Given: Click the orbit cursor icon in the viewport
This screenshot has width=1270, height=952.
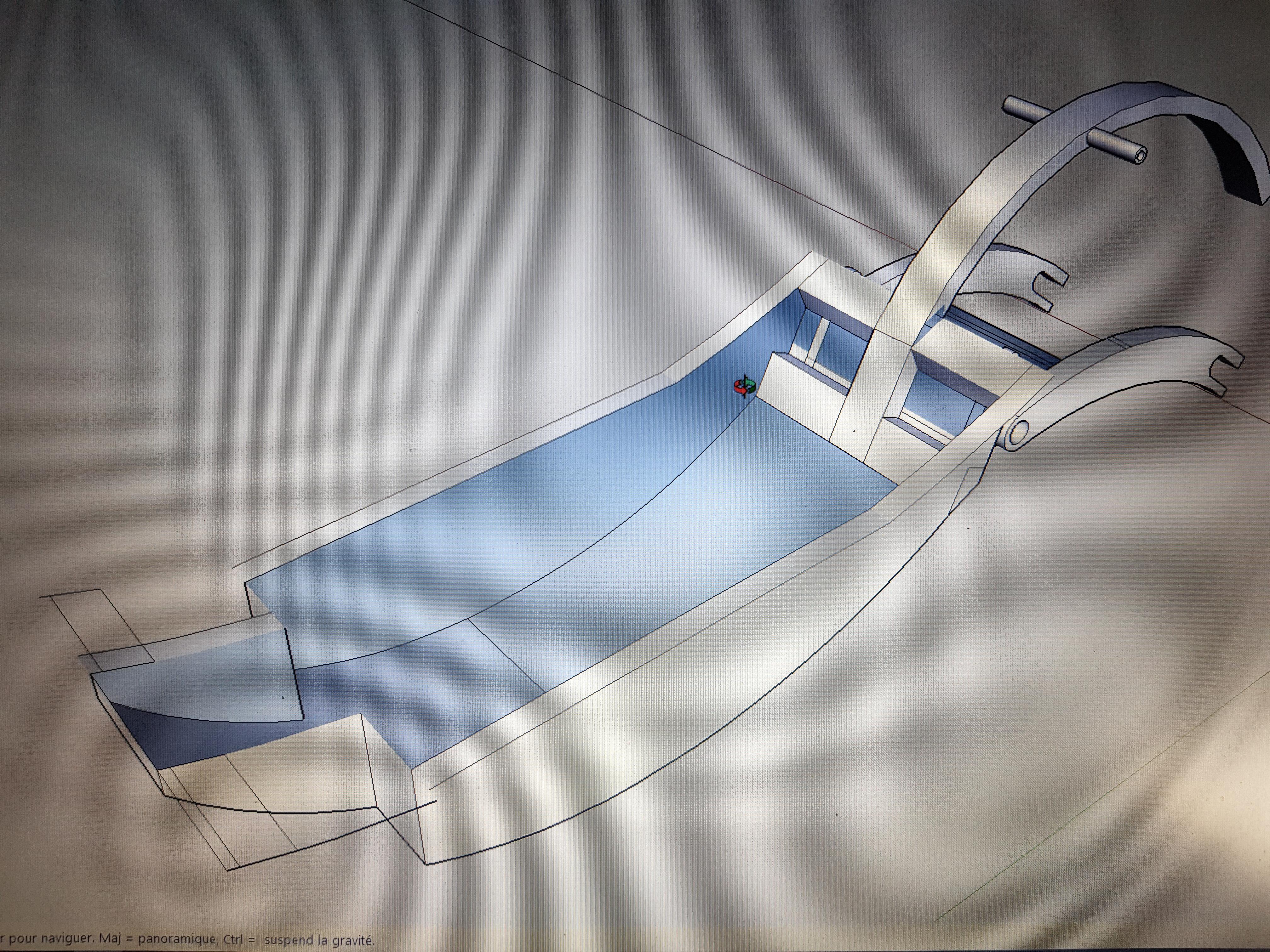Looking at the screenshot, I should point(745,387).
